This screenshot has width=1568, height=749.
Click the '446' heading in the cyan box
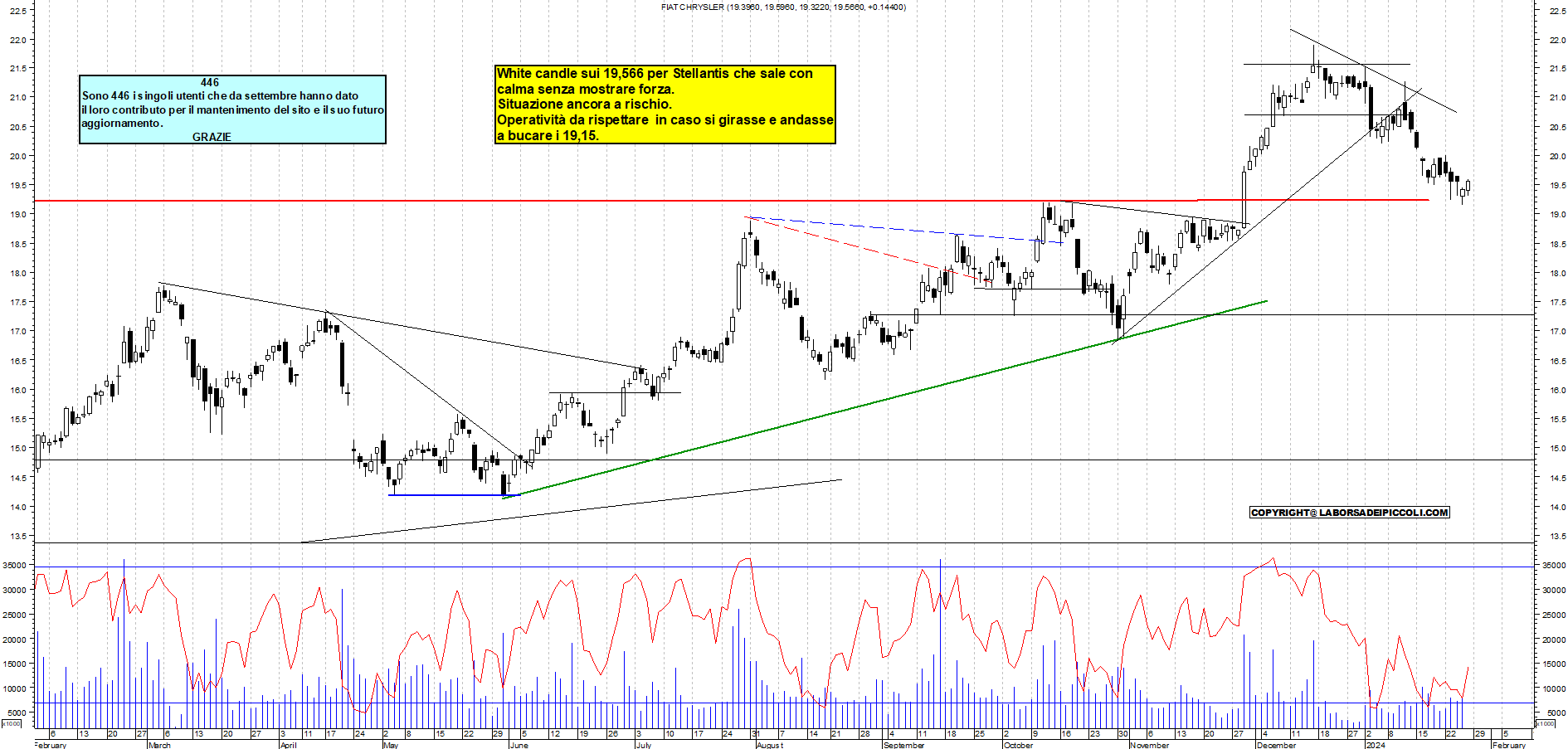point(210,82)
